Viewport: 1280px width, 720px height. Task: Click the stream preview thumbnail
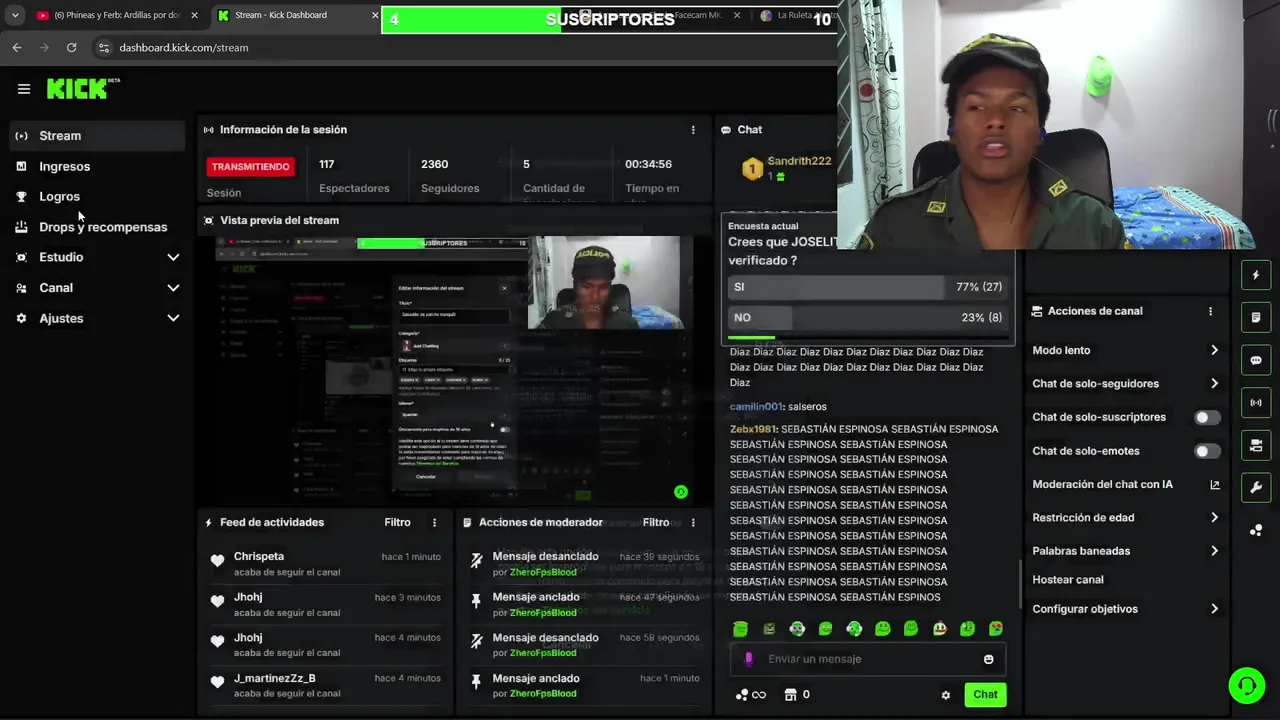click(x=453, y=369)
